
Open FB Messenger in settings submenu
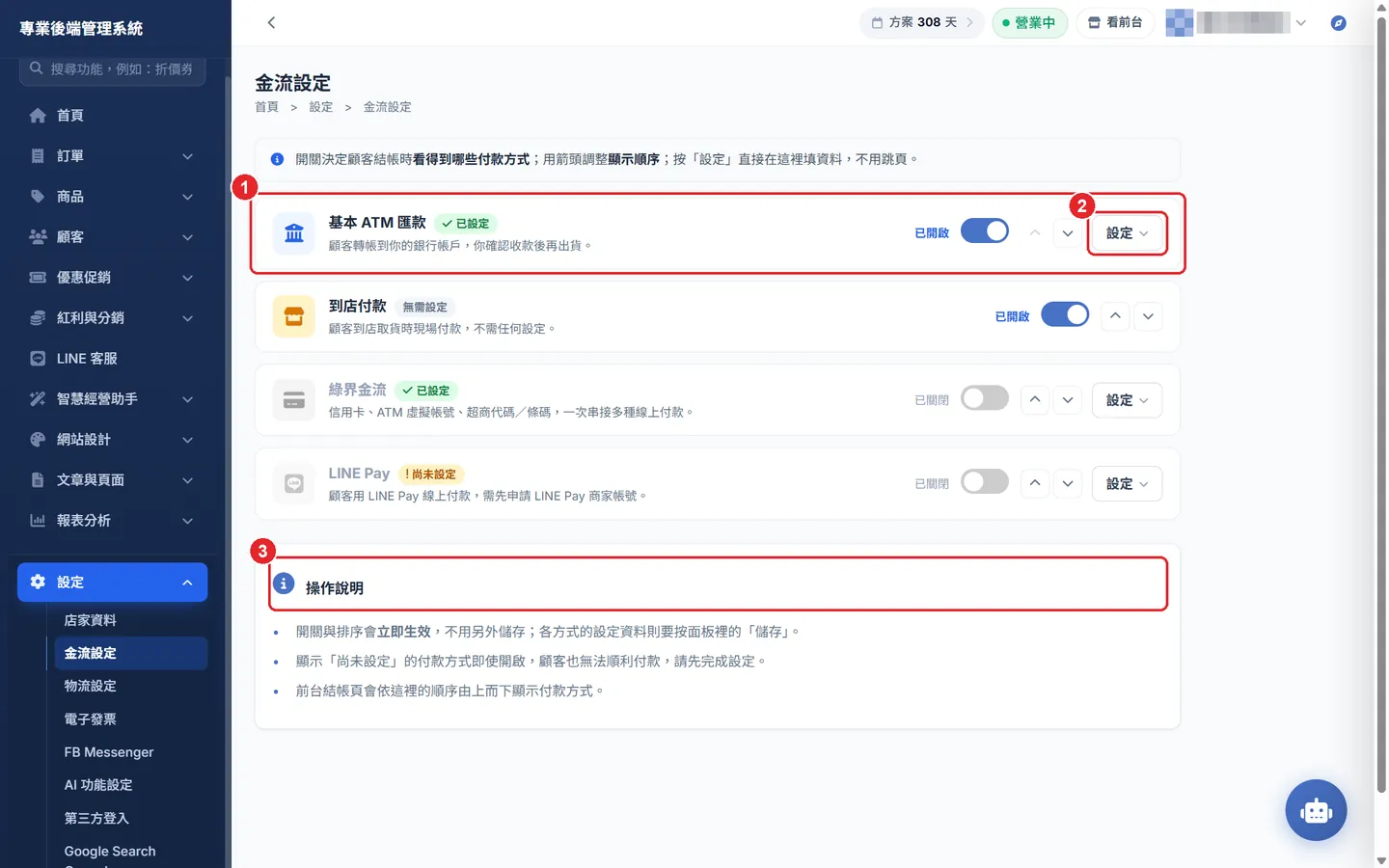tap(109, 752)
